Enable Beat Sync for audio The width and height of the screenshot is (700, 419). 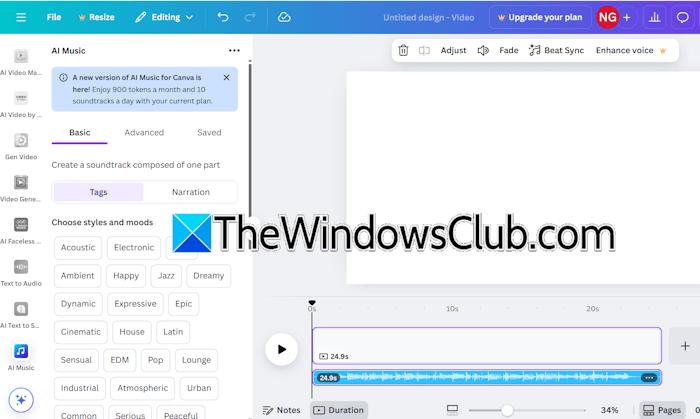pyautogui.click(x=556, y=50)
